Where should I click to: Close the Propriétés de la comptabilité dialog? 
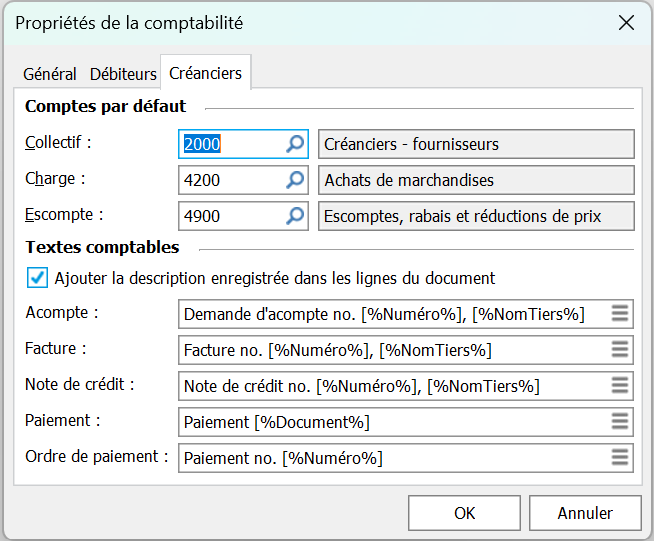[x=626, y=23]
